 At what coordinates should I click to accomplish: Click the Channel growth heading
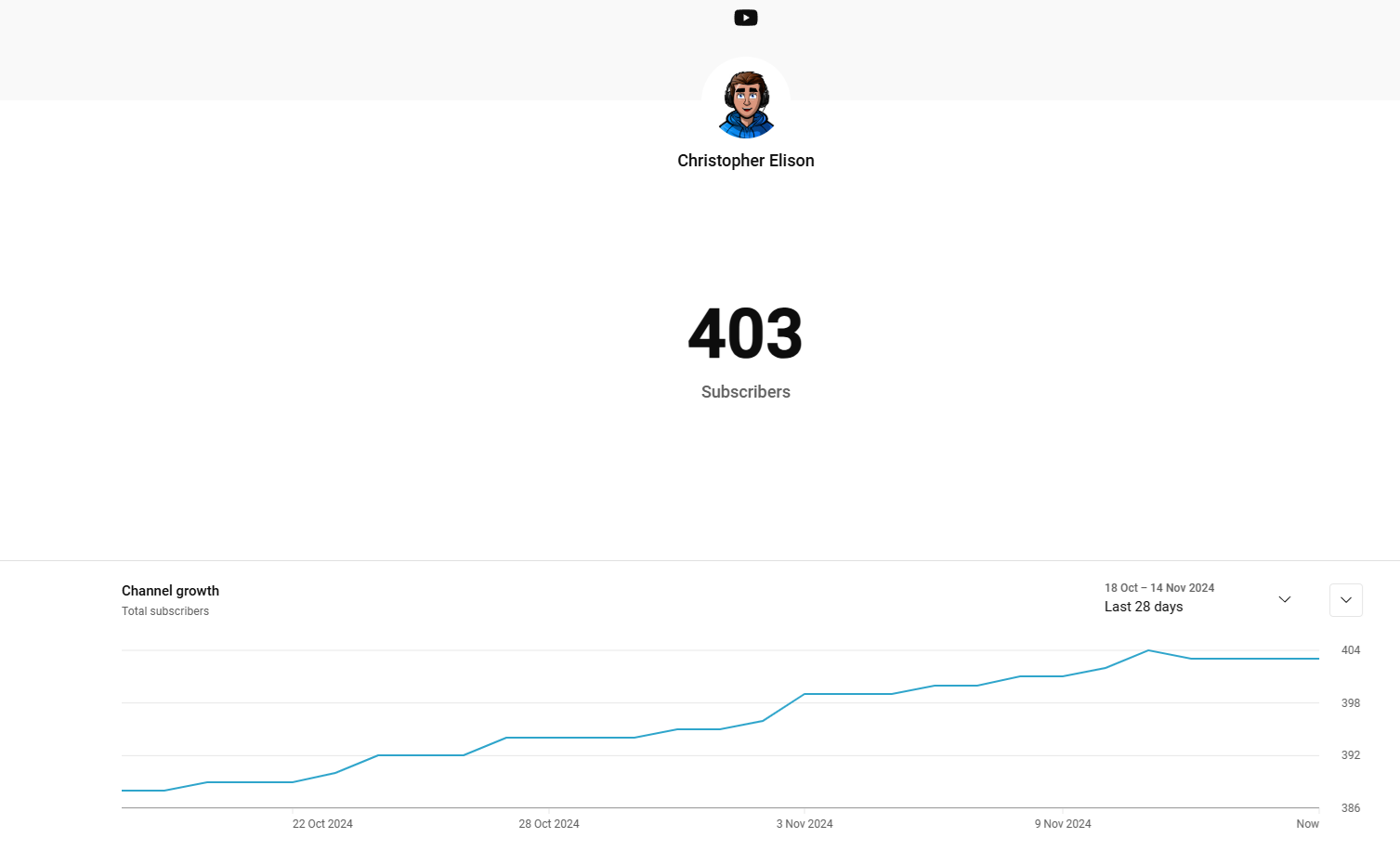170,591
